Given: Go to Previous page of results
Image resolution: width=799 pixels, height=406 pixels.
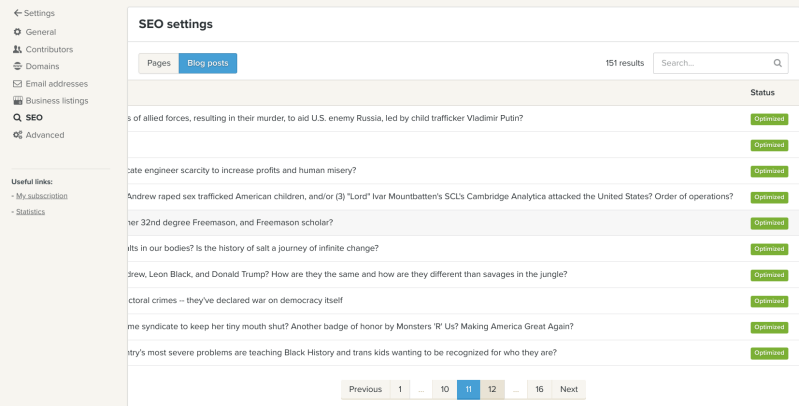Looking at the screenshot, I should (365, 389).
